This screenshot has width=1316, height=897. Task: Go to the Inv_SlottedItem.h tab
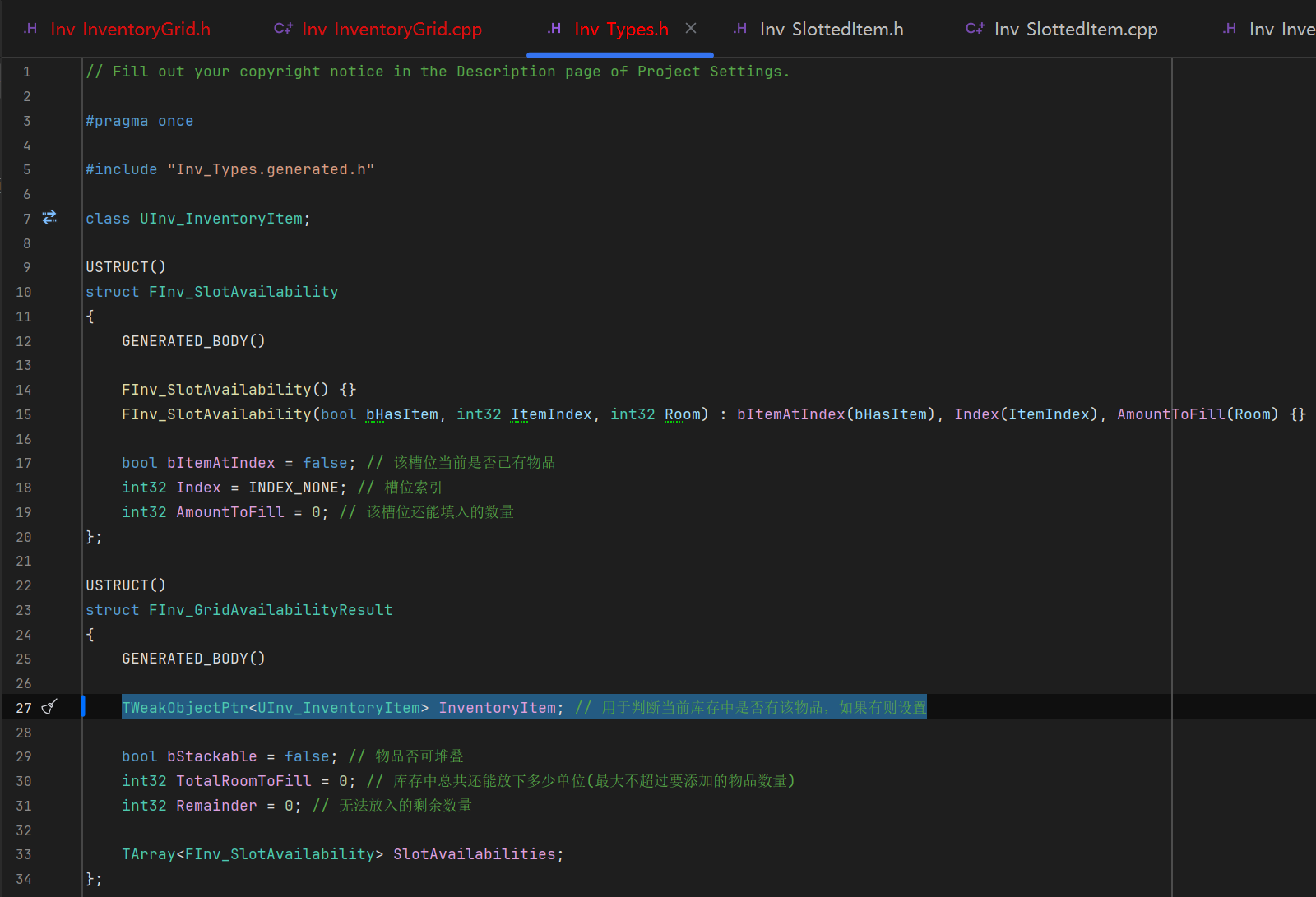click(x=818, y=30)
